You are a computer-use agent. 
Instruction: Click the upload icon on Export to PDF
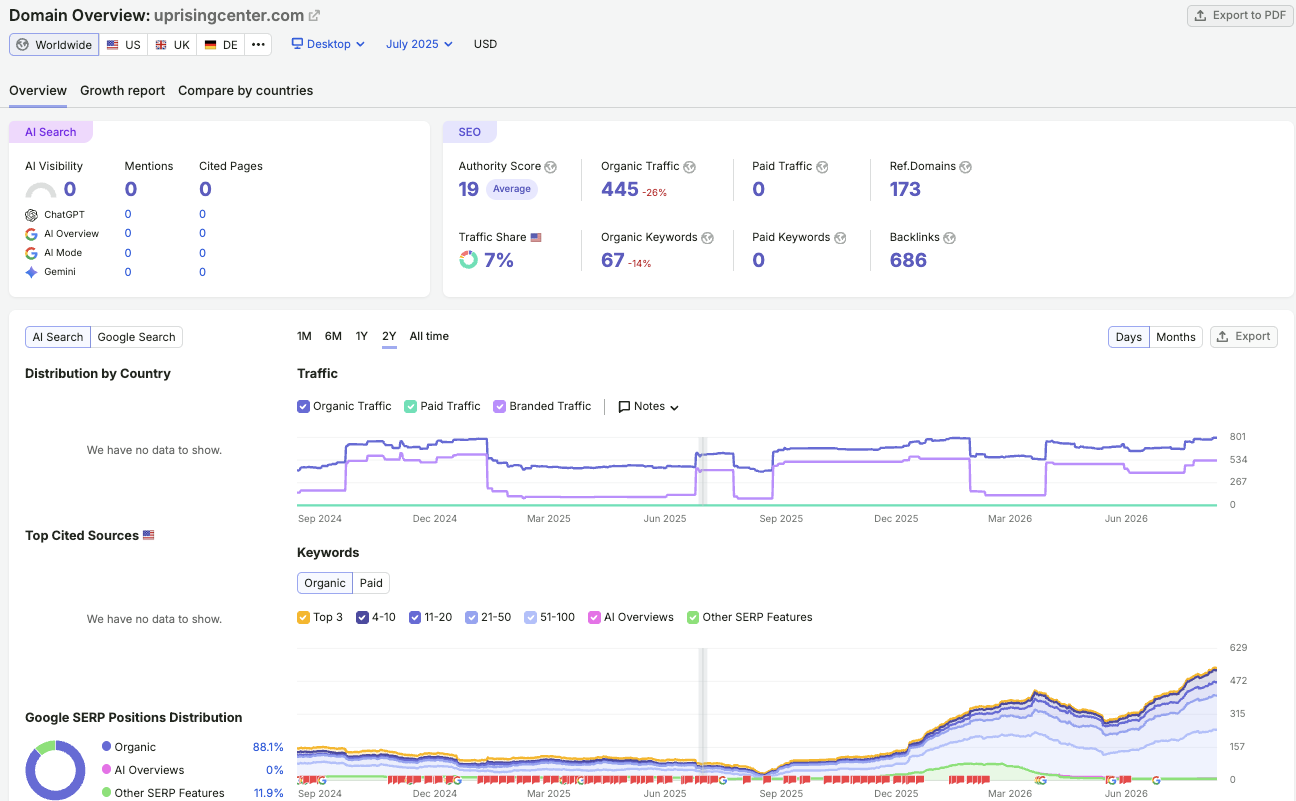click(1201, 16)
